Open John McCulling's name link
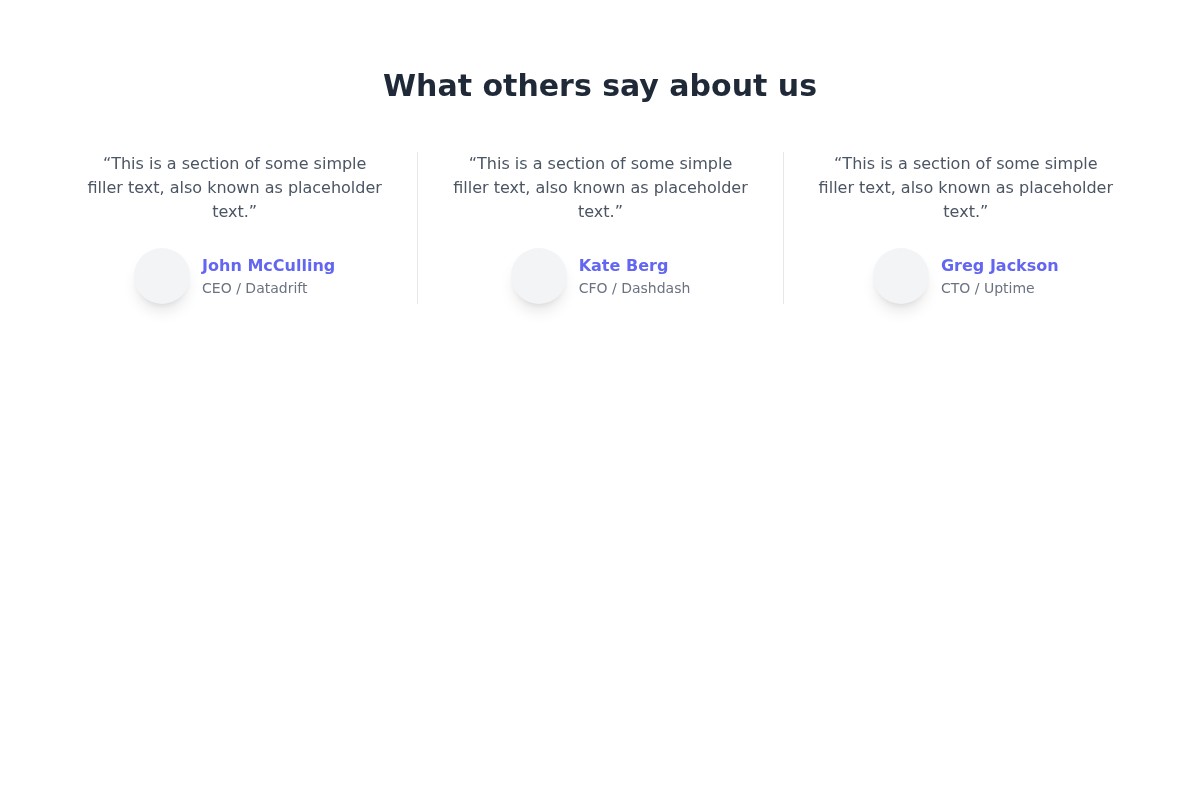Viewport: 1200px width, 800px height. 268,266
